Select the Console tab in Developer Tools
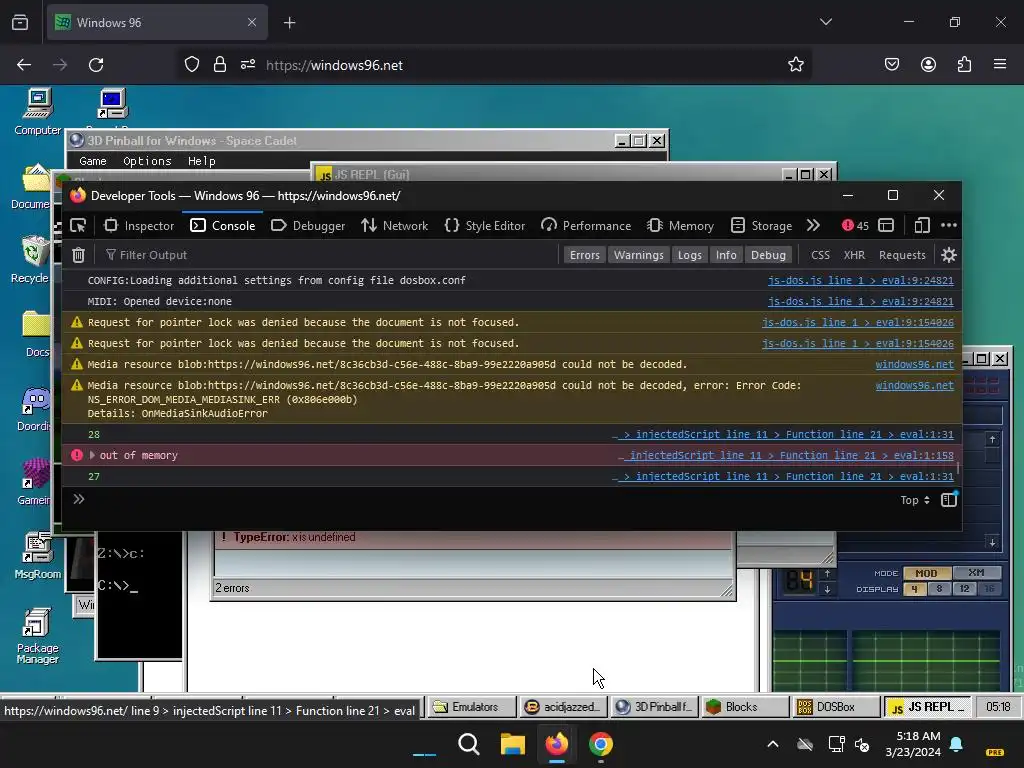Viewport: 1024px width, 768px height. coord(223,225)
